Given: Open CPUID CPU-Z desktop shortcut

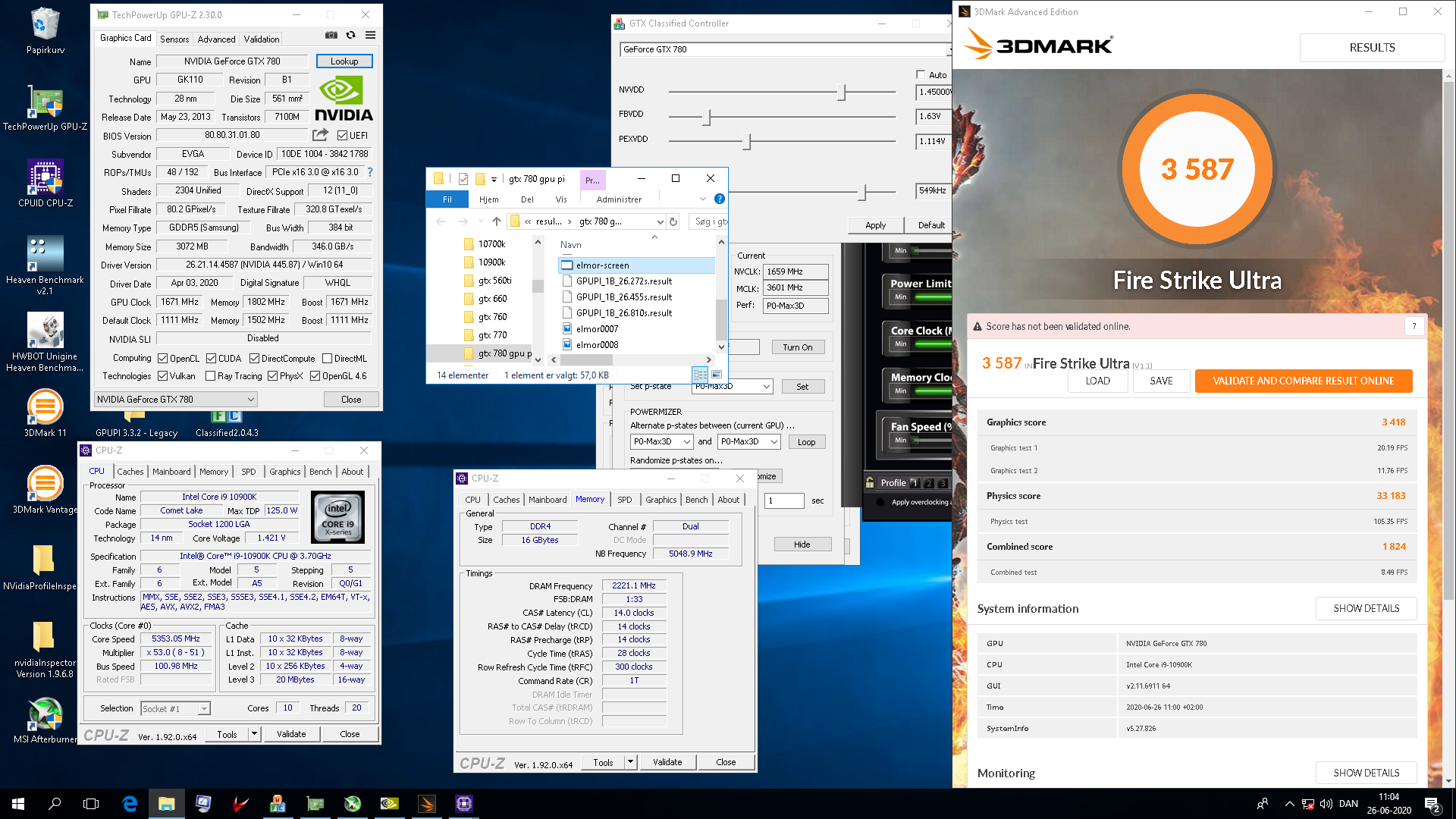Looking at the screenshot, I should pyautogui.click(x=45, y=183).
